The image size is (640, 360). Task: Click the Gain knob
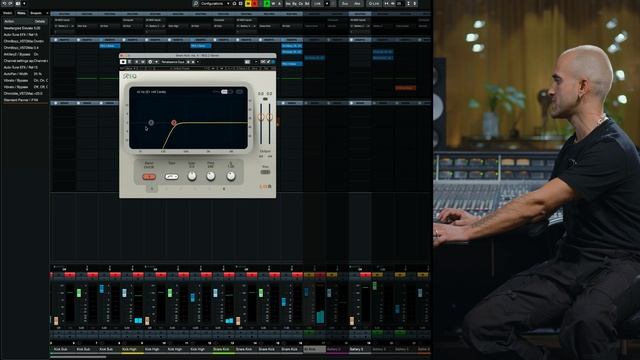191,176
